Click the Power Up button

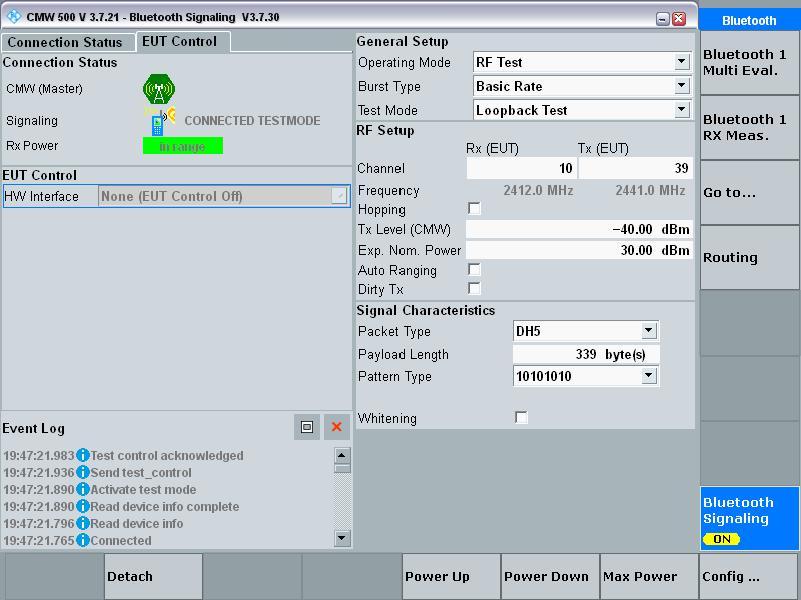(x=451, y=576)
